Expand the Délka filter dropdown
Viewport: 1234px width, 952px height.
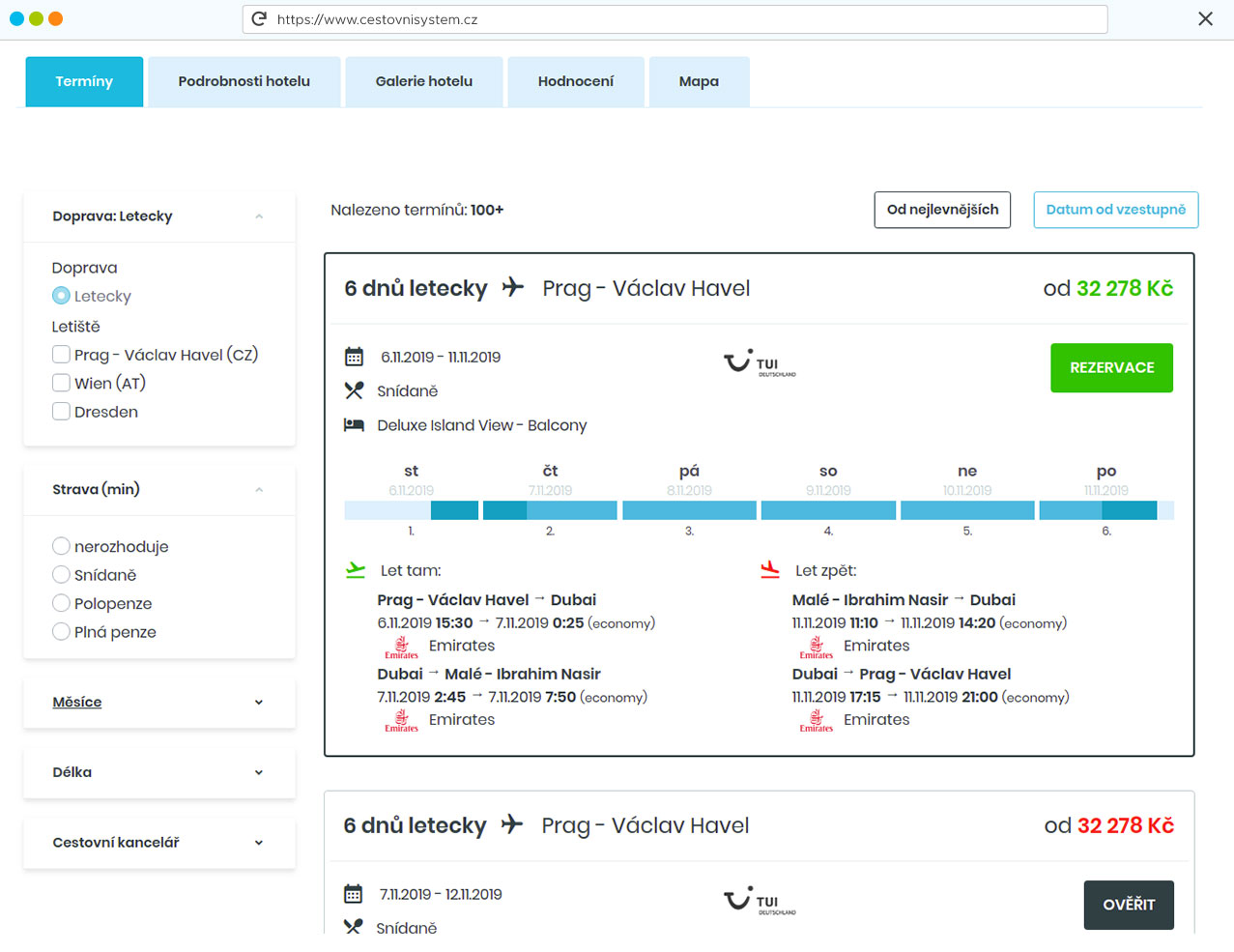[159, 772]
